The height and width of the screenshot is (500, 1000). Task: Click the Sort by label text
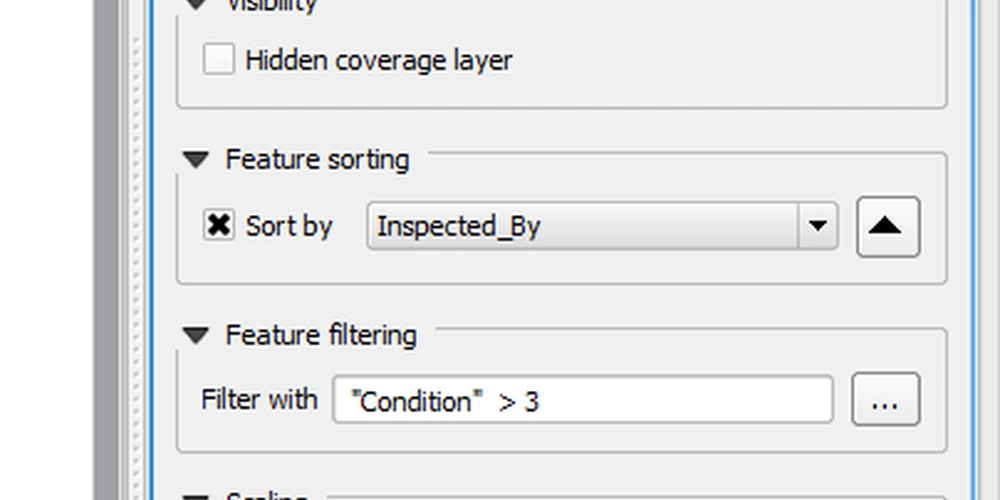pyautogui.click(x=289, y=226)
